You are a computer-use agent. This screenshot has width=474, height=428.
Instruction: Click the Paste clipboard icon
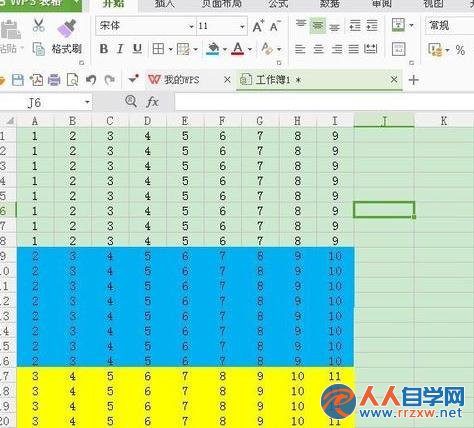point(11,29)
